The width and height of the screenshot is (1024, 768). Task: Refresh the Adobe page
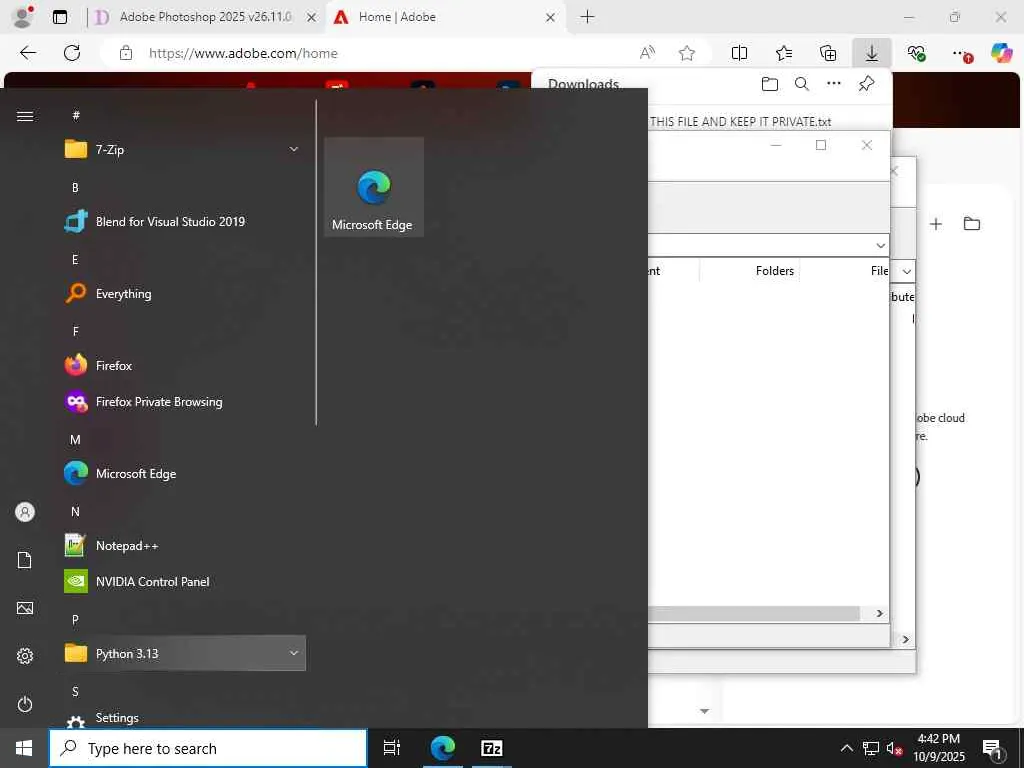click(72, 53)
